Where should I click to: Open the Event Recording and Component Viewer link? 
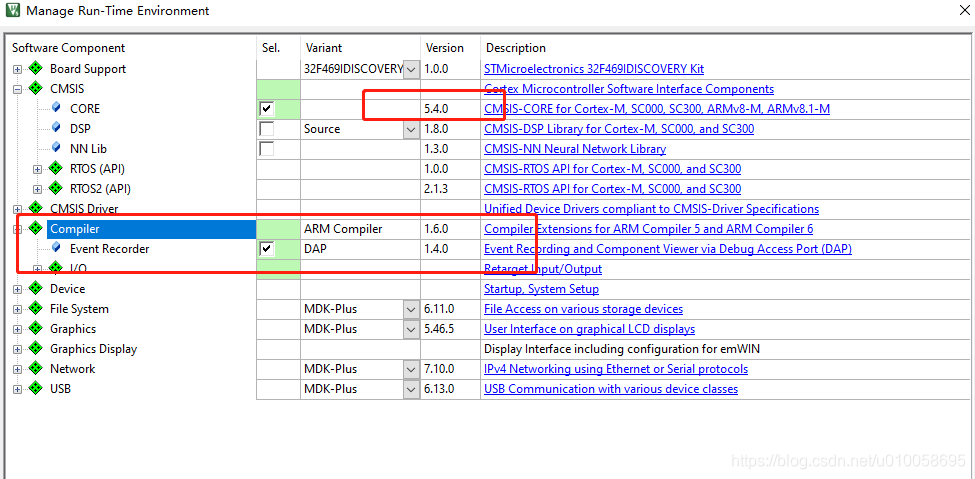point(668,249)
